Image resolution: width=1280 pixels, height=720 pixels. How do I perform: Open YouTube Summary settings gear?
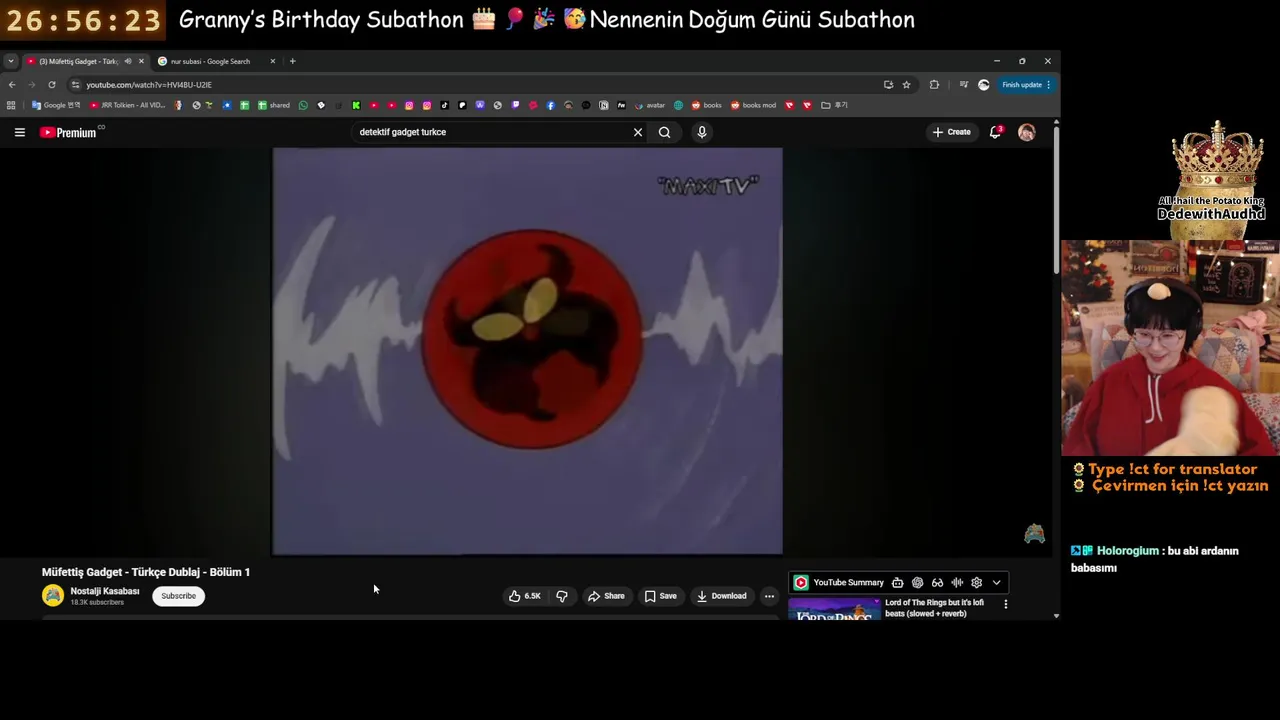click(x=977, y=583)
